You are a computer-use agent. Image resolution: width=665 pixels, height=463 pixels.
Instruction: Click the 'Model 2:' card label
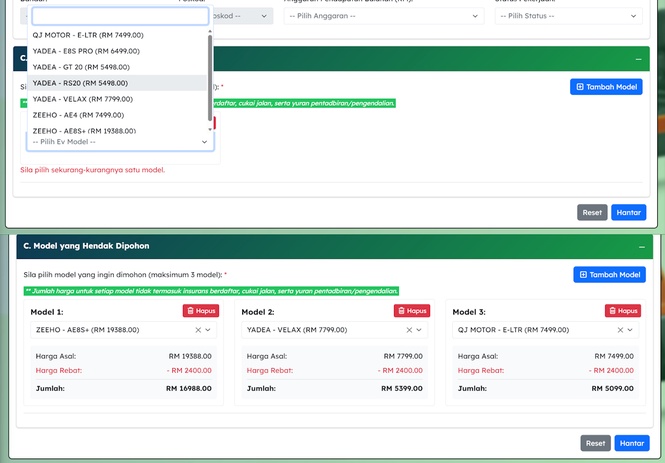coord(258,312)
